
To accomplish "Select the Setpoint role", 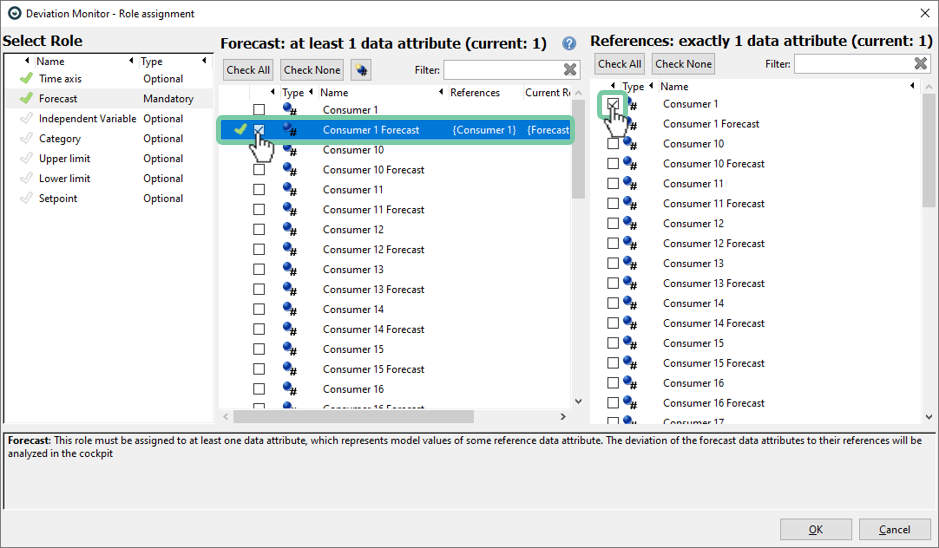I will [109, 198].
